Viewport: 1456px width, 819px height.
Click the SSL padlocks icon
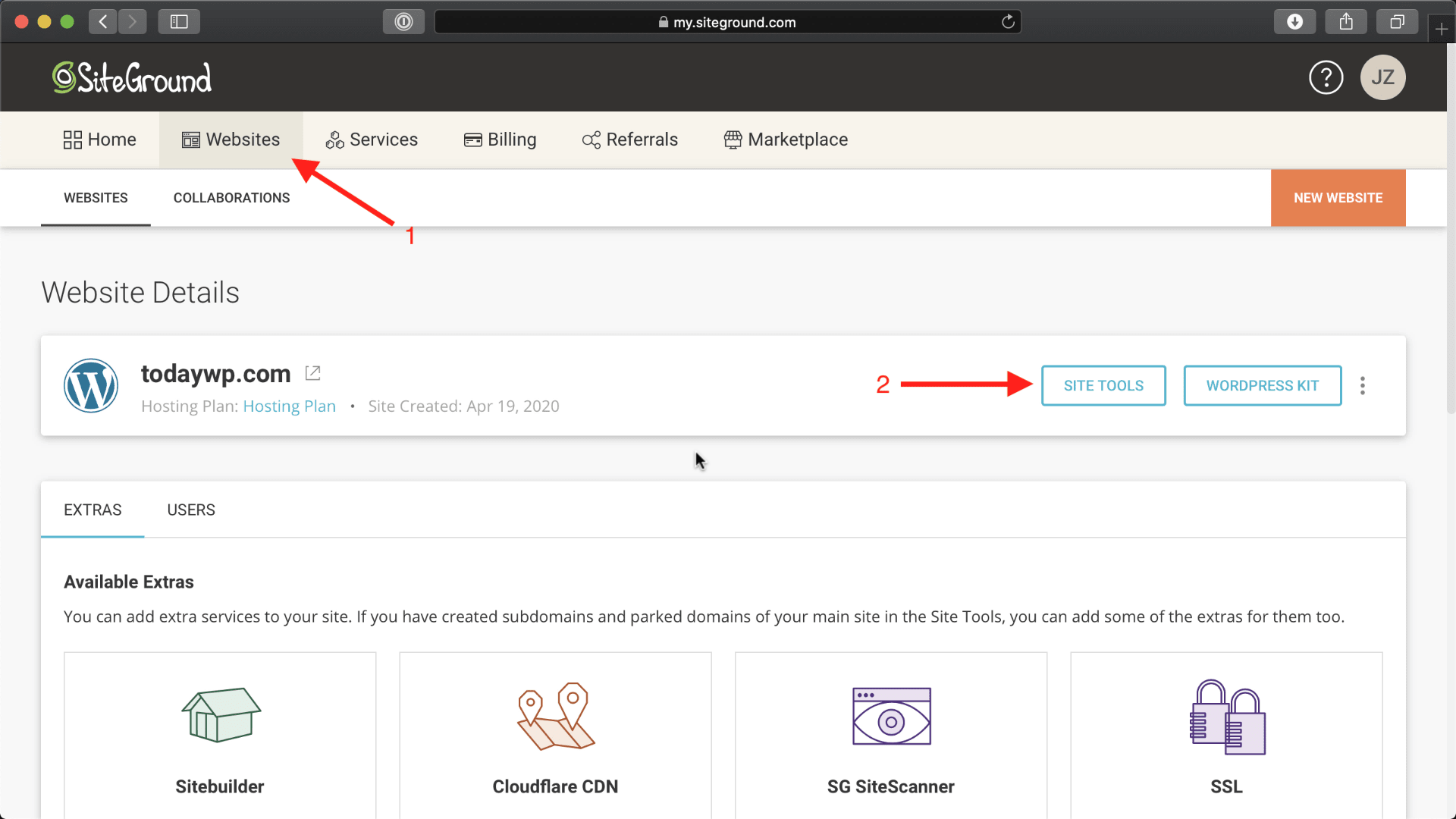[1227, 717]
